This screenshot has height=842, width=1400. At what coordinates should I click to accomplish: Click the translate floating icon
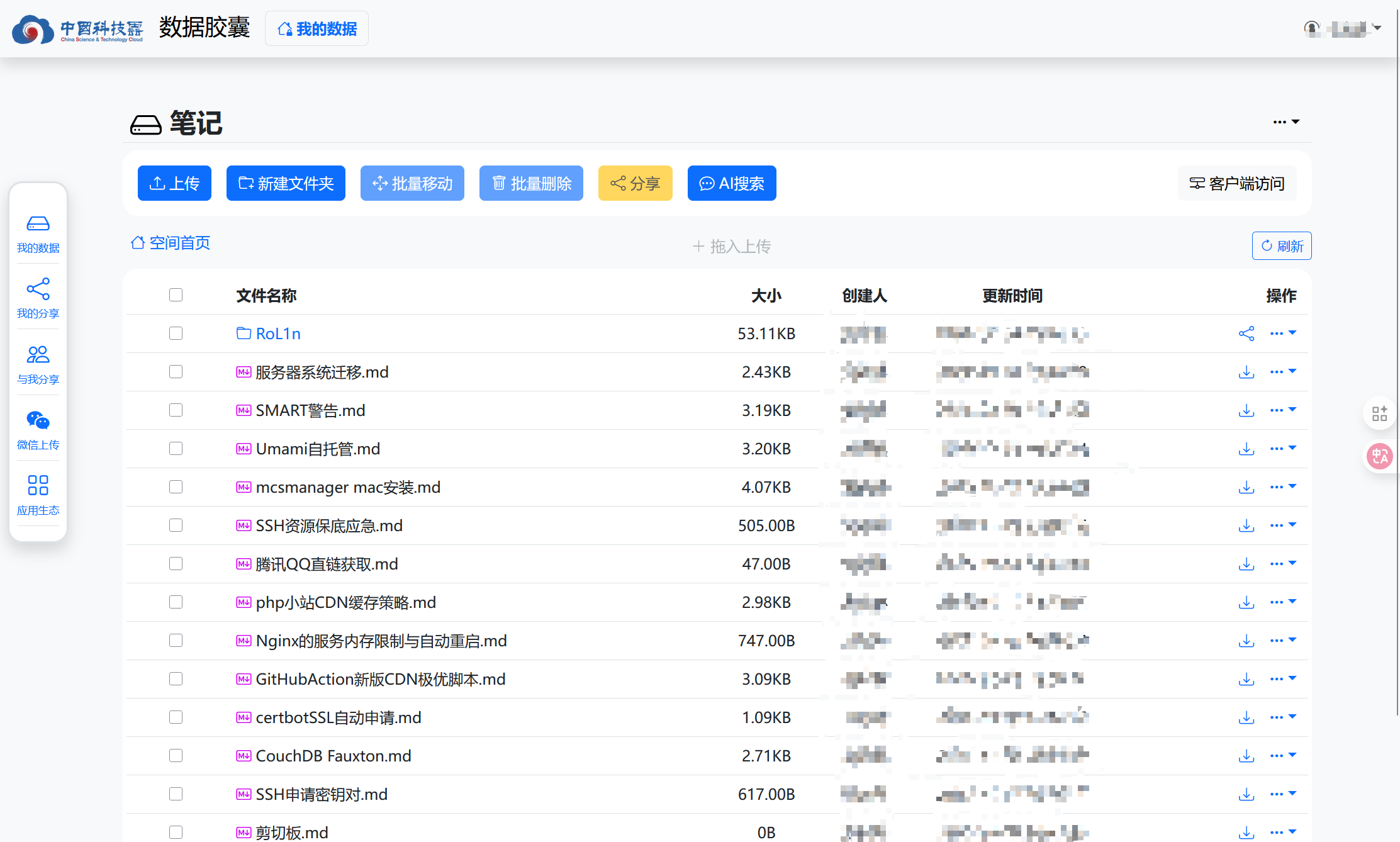click(x=1380, y=456)
